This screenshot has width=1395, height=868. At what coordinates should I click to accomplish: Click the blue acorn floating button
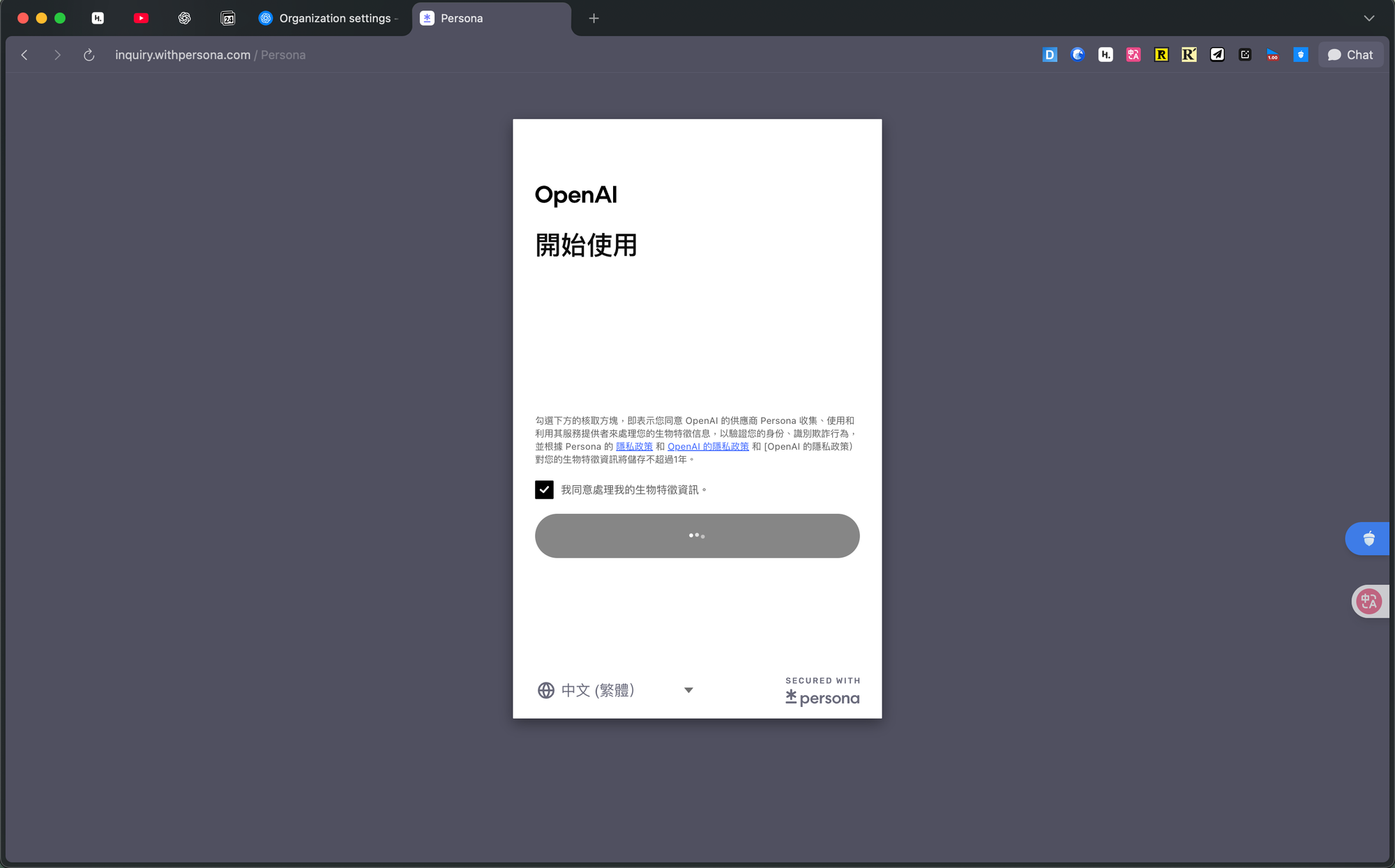tap(1368, 538)
